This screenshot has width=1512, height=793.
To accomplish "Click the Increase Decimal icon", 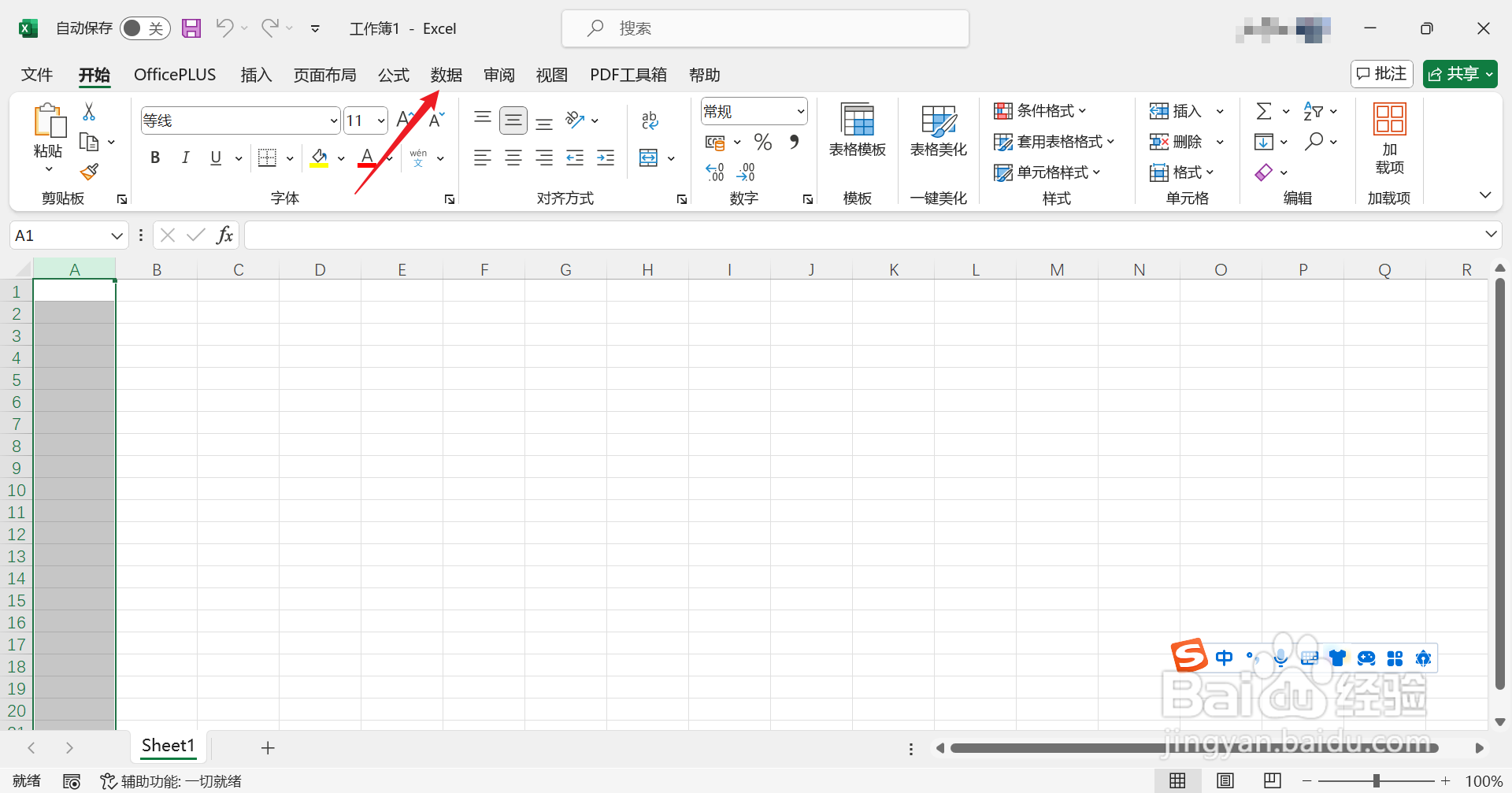I will tap(715, 172).
